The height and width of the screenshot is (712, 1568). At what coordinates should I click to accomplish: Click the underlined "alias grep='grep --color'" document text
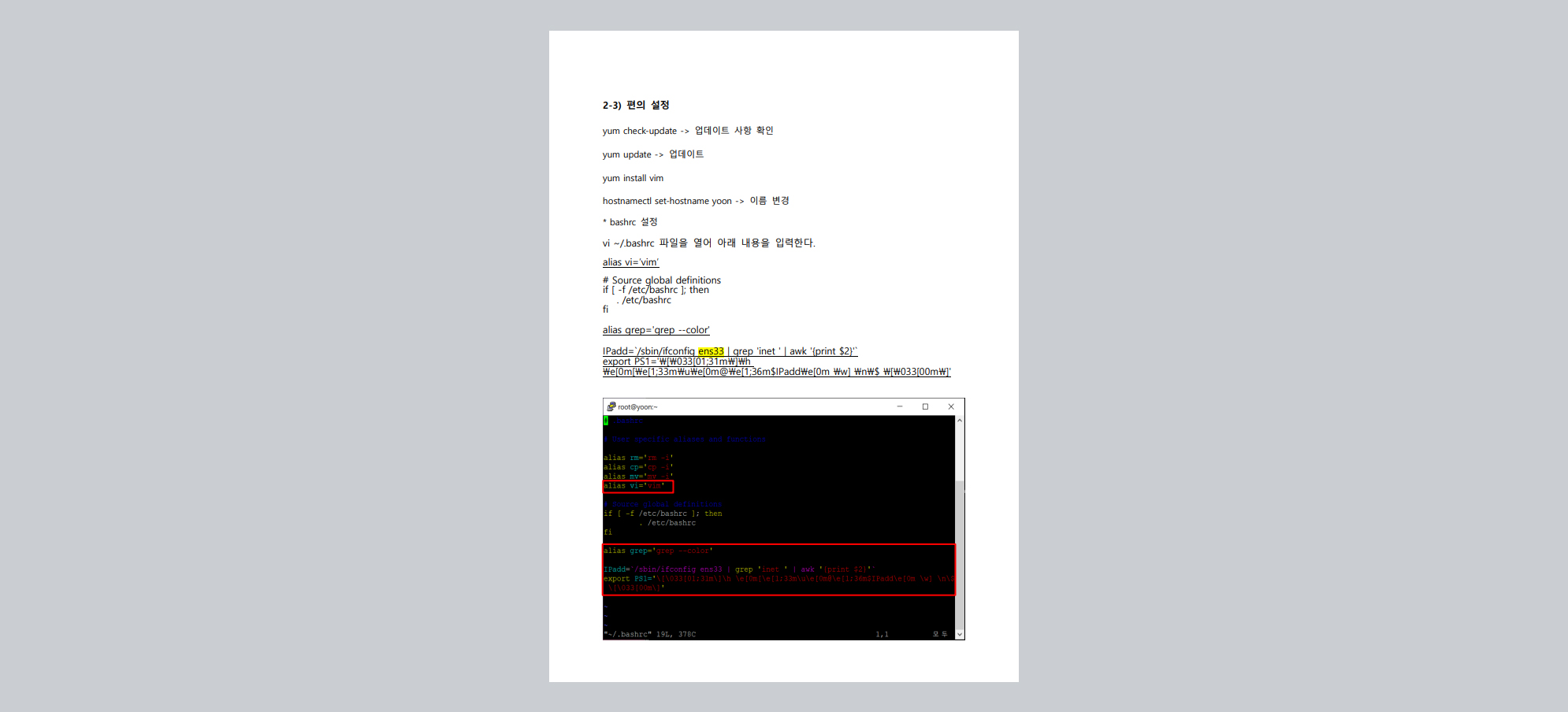click(x=656, y=330)
